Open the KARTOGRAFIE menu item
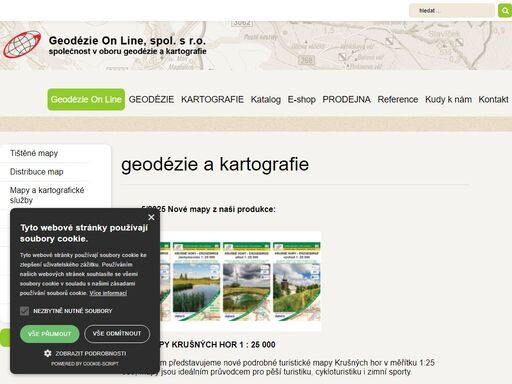This screenshot has width=512, height=384. [x=212, y=99]
